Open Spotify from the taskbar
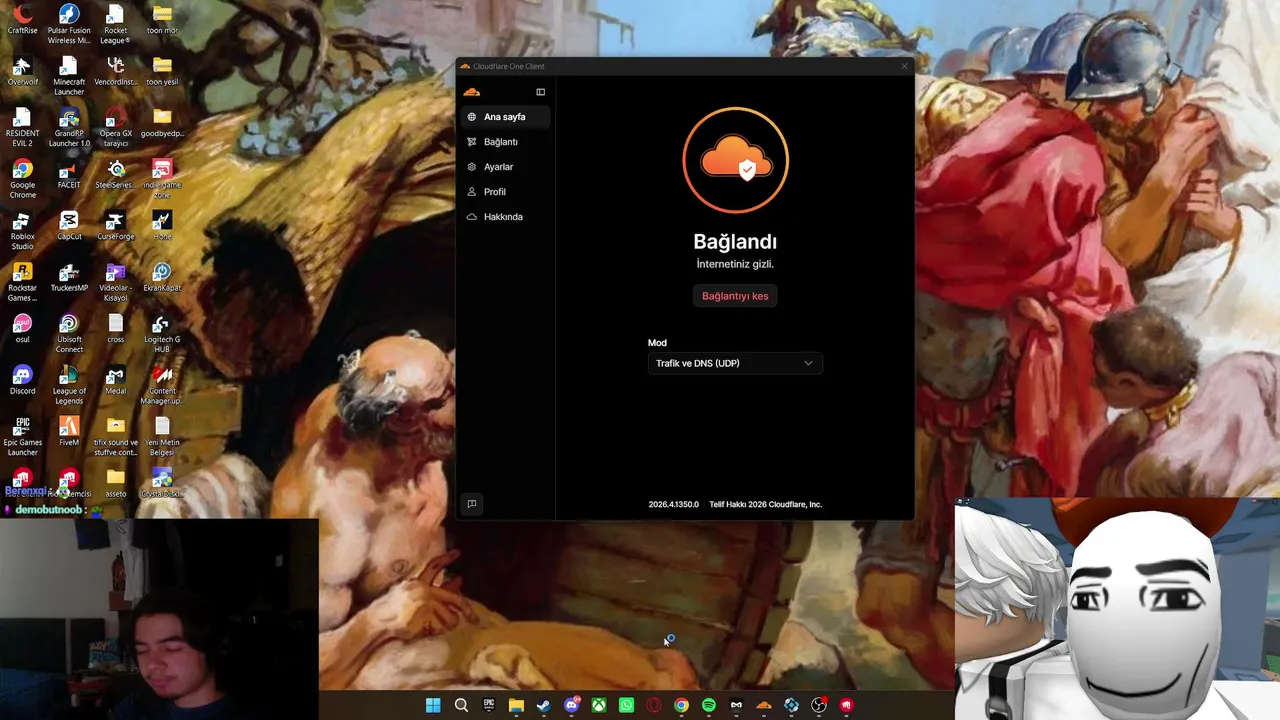 tap(709, 705)
